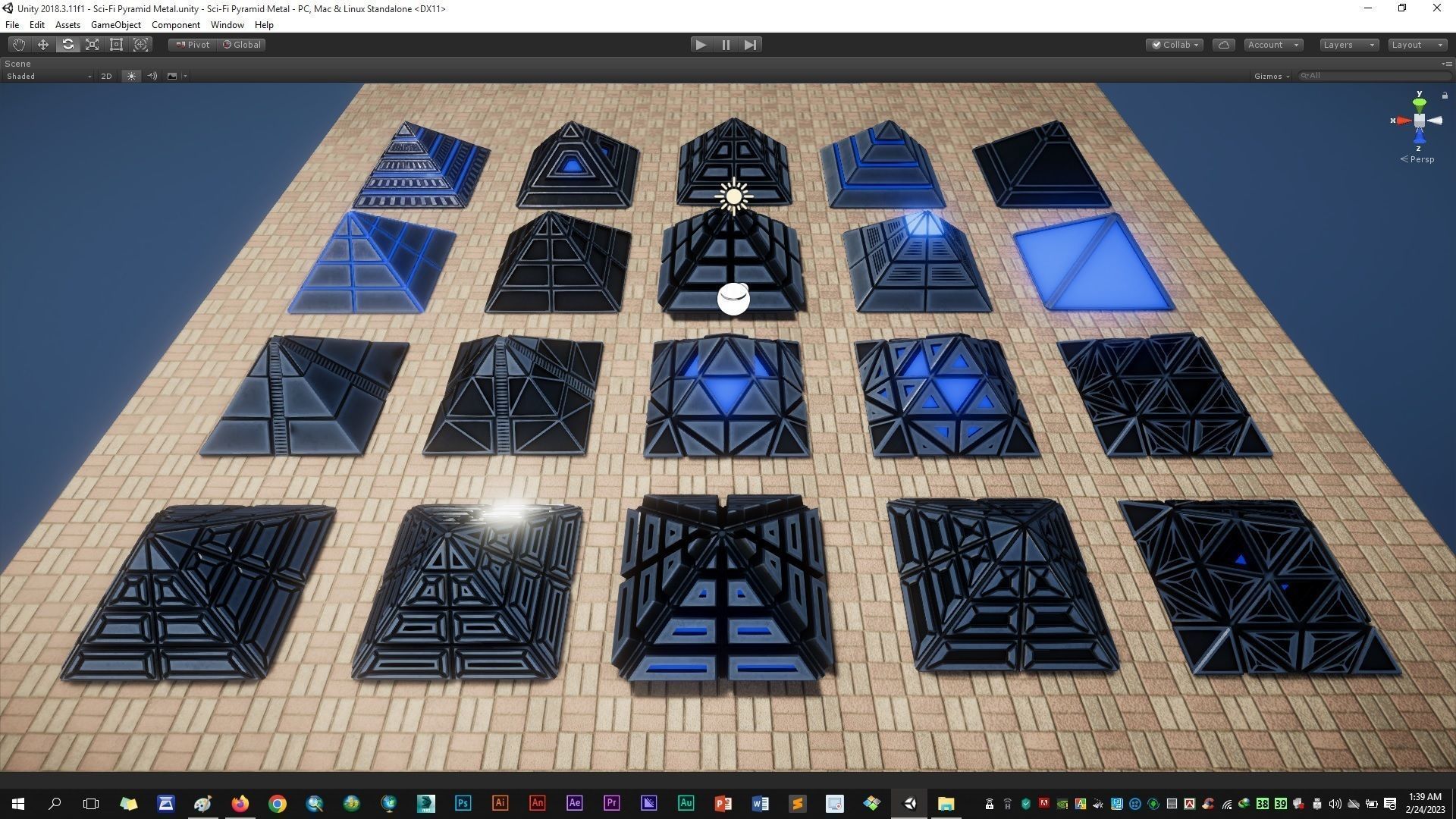The width and height of the screenshot is (1456, 819).
Task: Open Microsoft Word from taskbar
Action: coord(760,803)
